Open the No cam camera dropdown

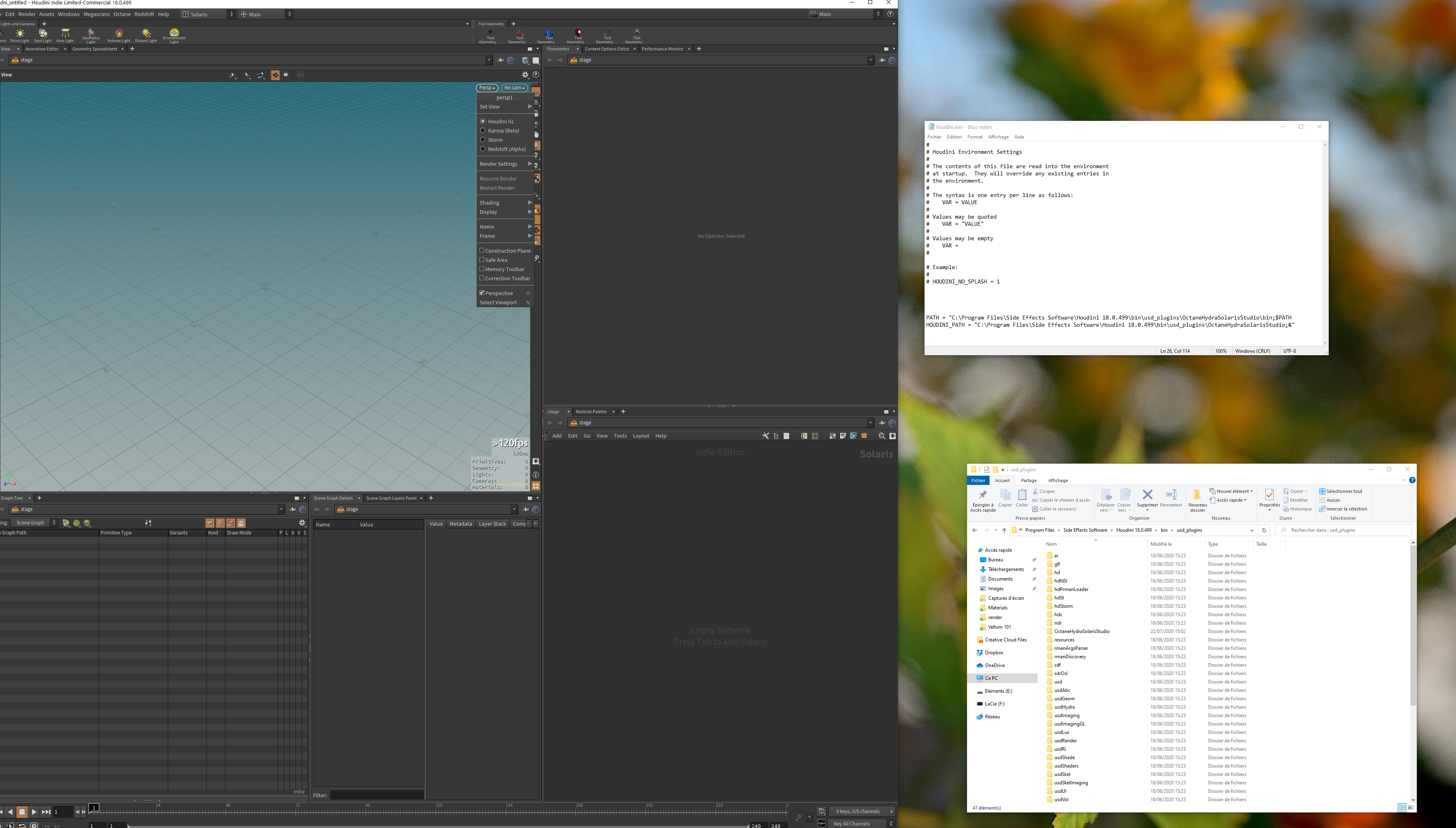pyautogui.click(x=514, y=88)
